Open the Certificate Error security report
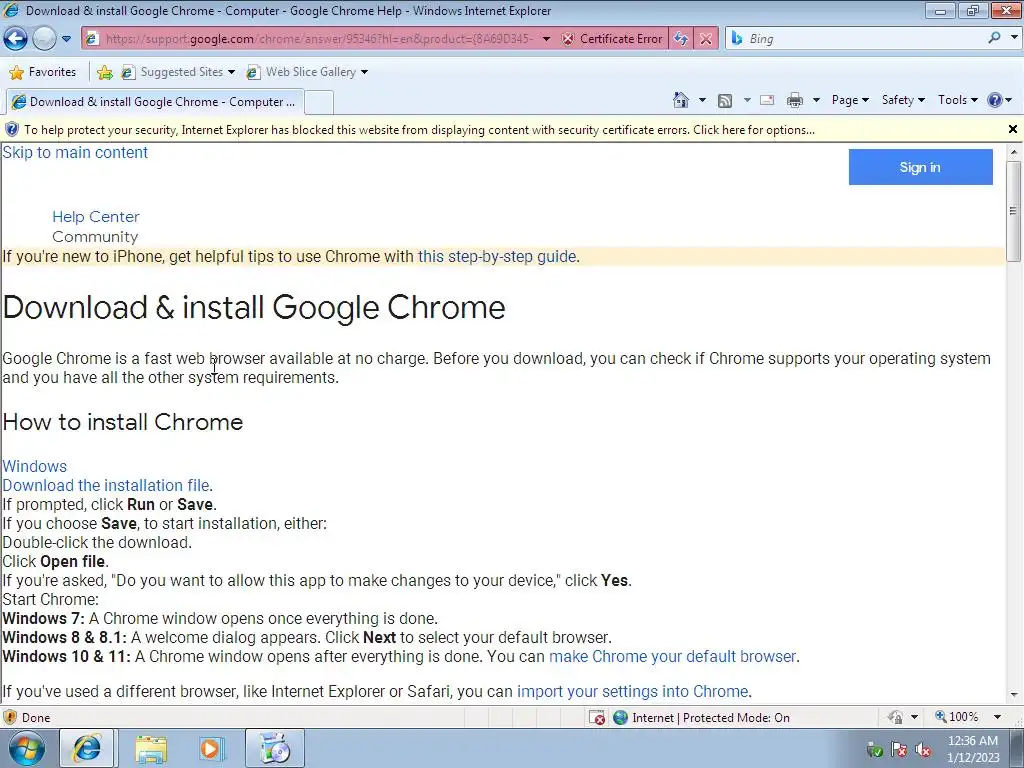 click(x=612, y=39)
